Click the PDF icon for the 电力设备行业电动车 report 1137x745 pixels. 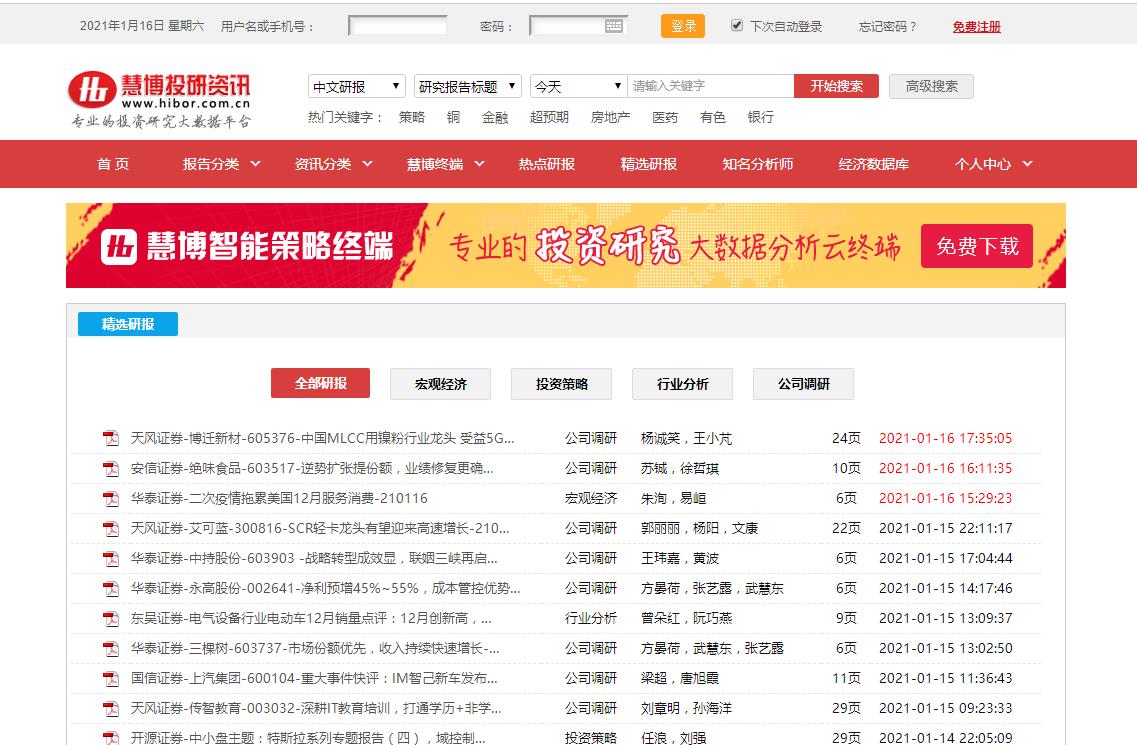tap(110, 617)
